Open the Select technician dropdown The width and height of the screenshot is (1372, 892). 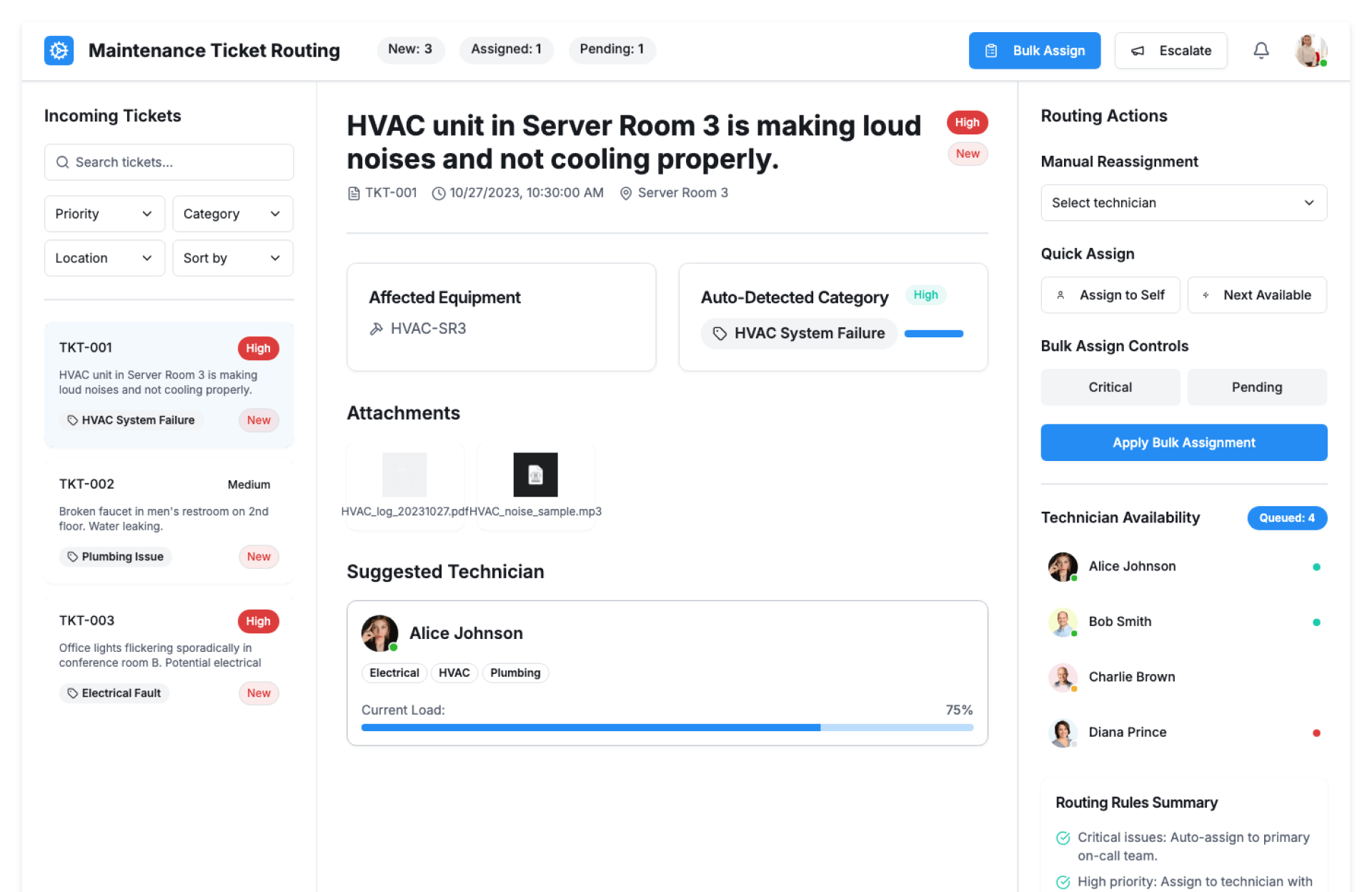(x=1183, y=203)
